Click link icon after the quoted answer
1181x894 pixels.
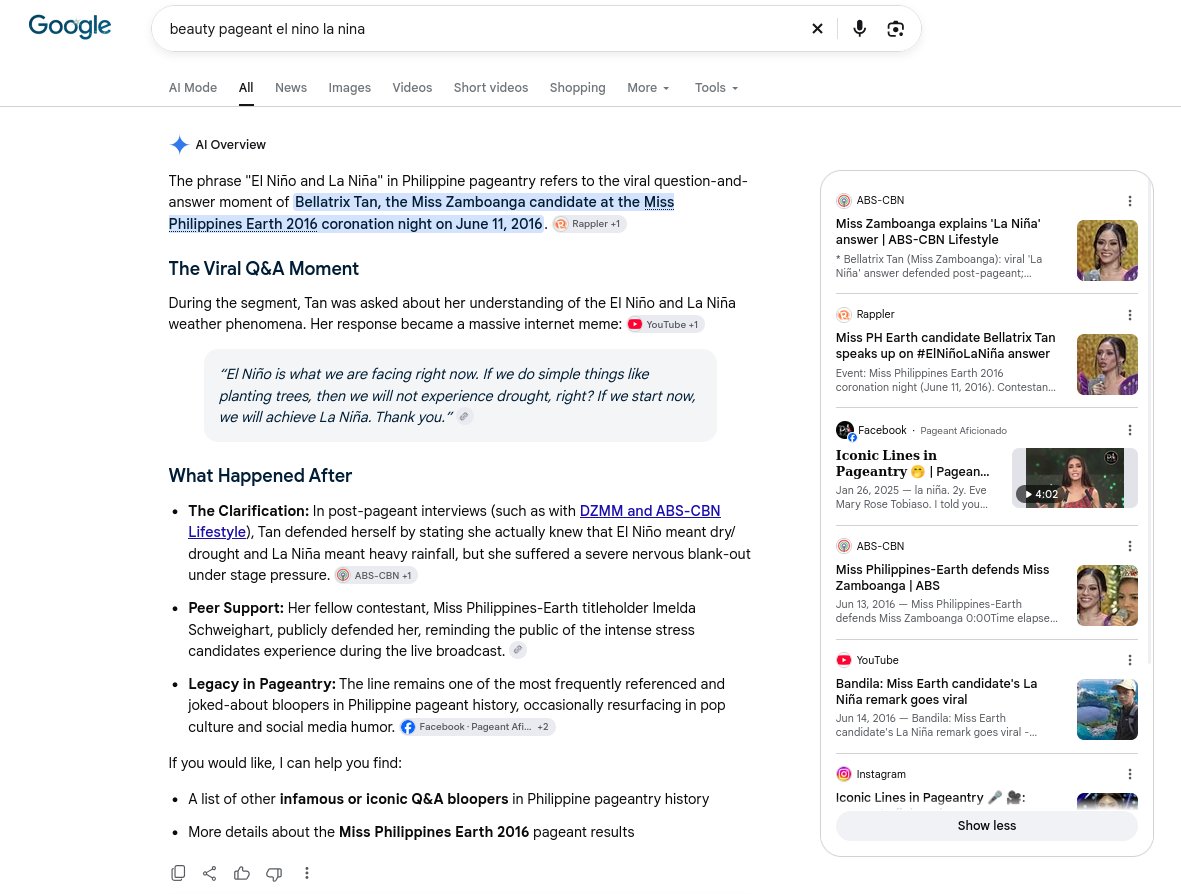point(465,416)
